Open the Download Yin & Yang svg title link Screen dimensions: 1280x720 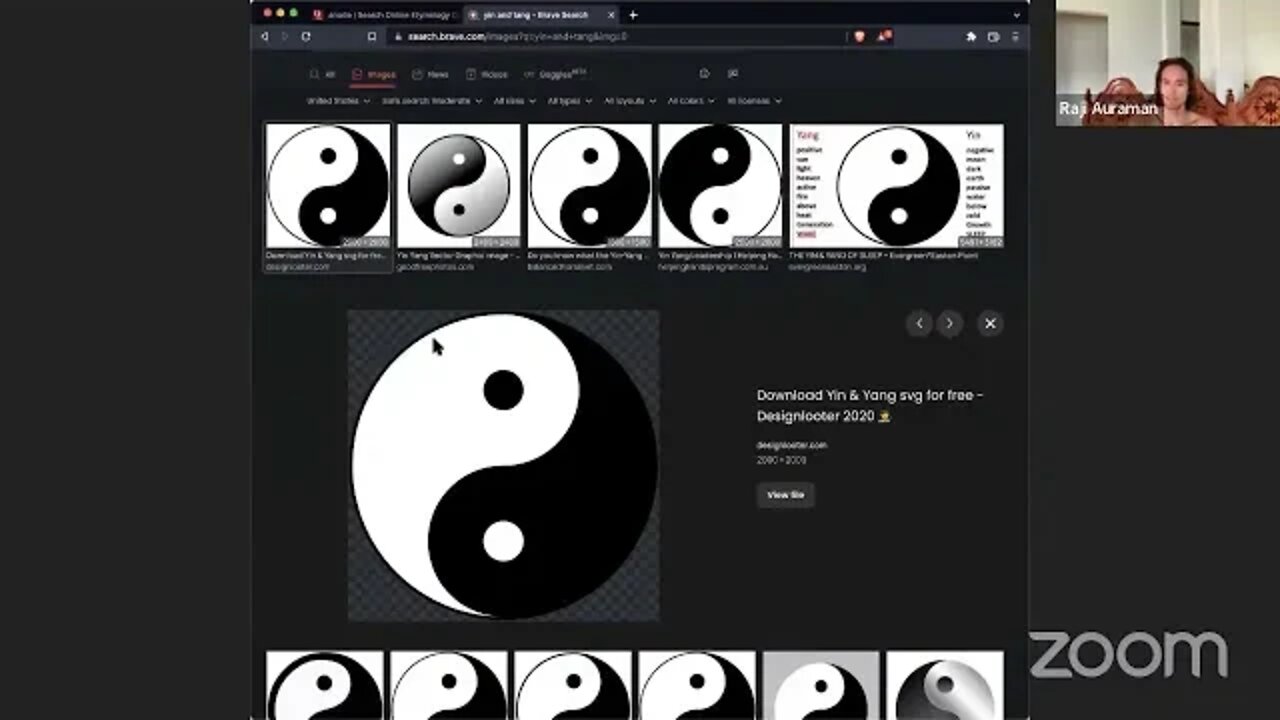coord(870,405)
